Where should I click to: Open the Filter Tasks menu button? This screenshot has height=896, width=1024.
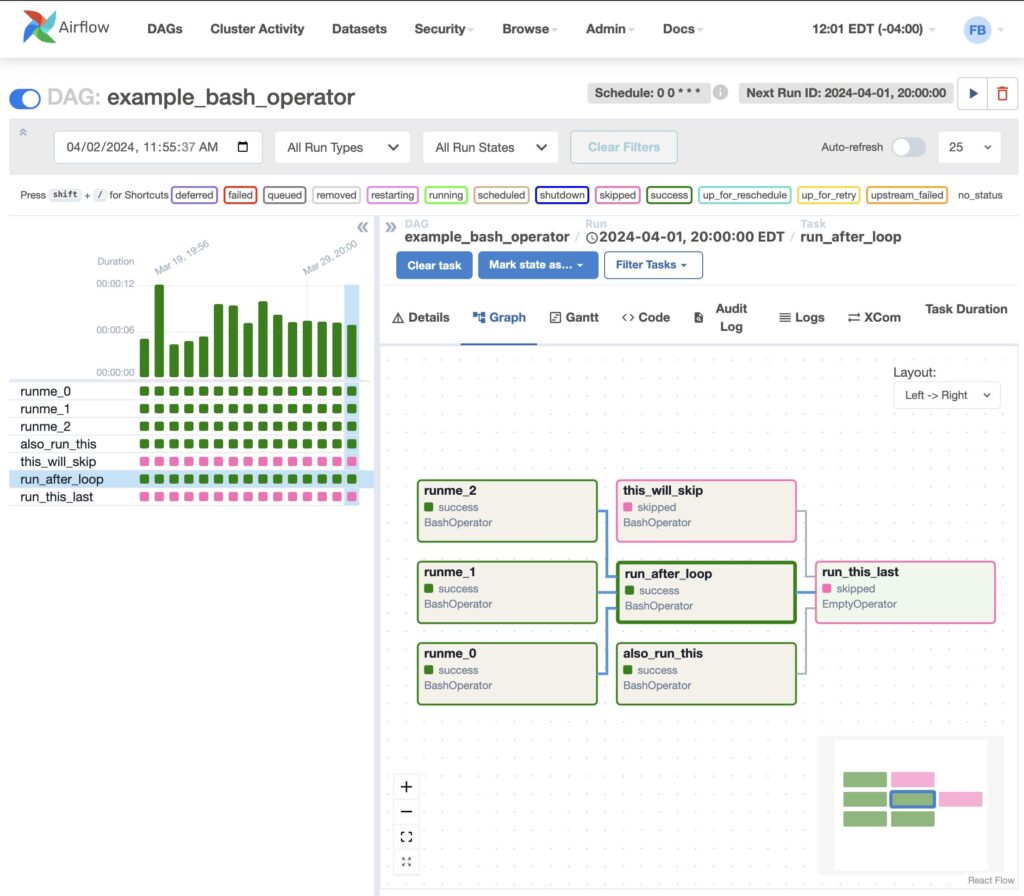click(x=653, y=265)
